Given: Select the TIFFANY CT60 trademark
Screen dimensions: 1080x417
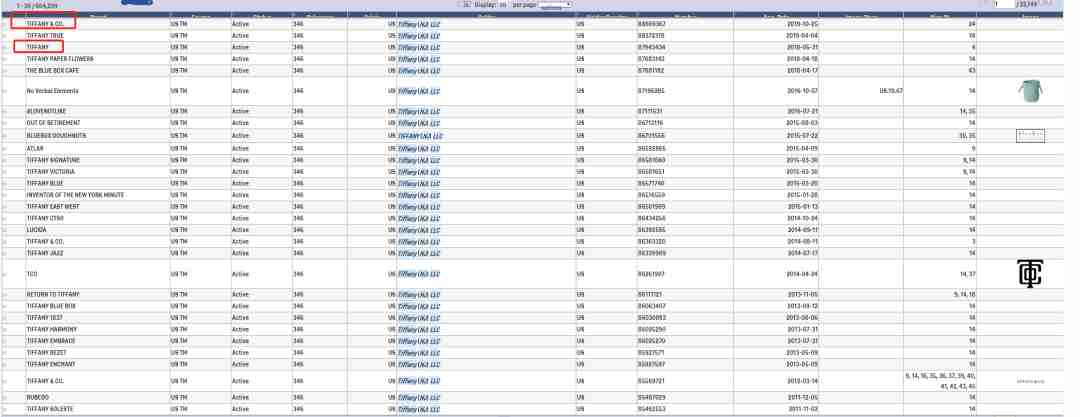Looking at the screenshot, I should pyautogui.click(x=45, y=218).
